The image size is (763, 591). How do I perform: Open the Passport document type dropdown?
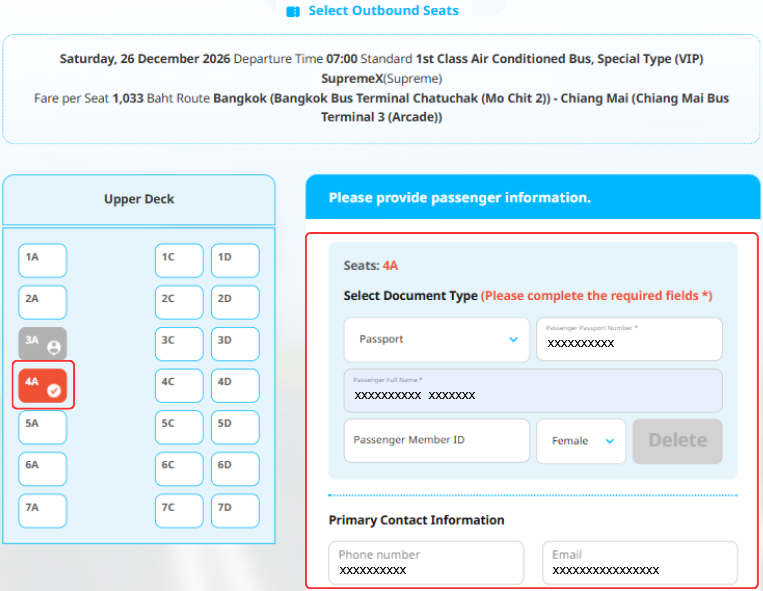[436, 340]
